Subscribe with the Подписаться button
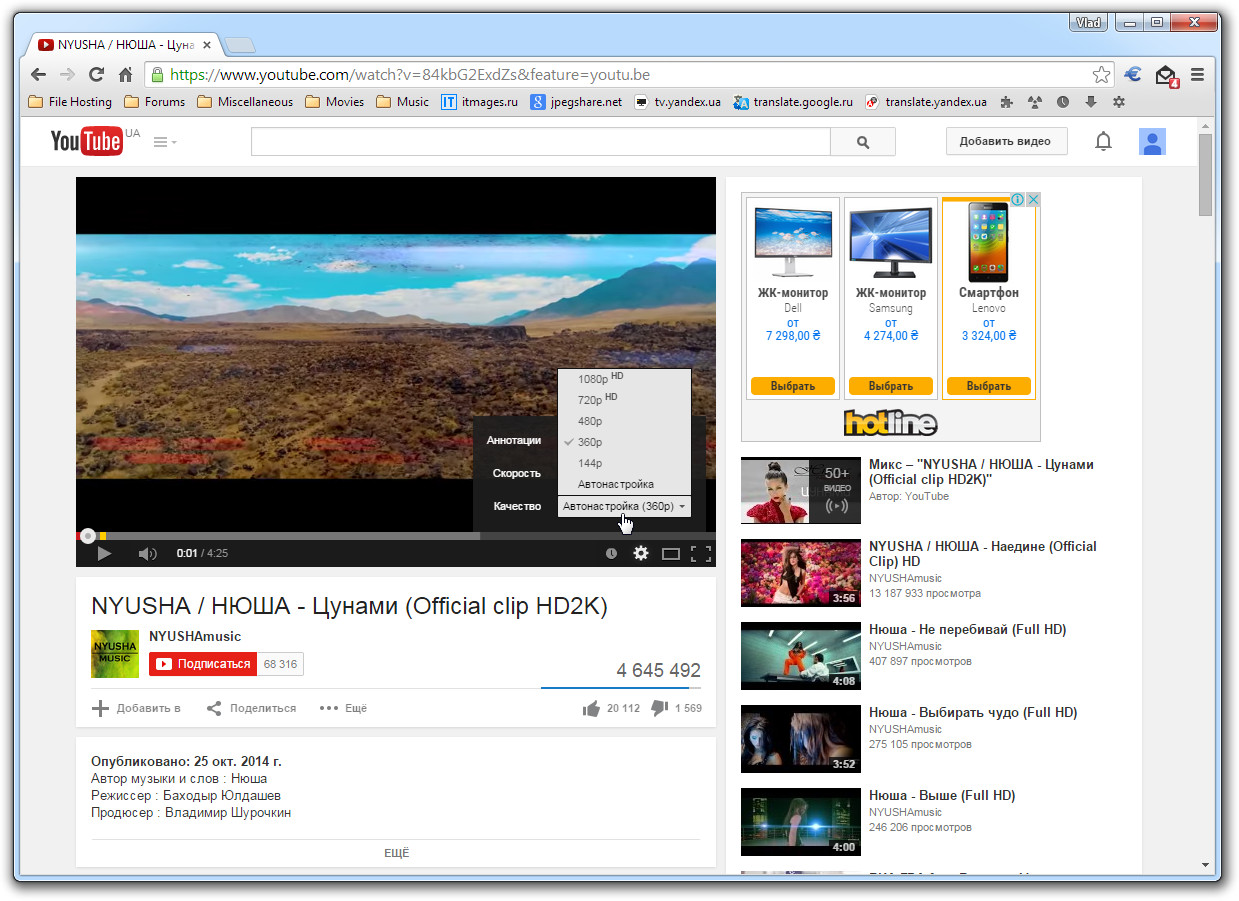Image resolution: width=1239 pixels, height=901 pixels. tap(203, 664)
